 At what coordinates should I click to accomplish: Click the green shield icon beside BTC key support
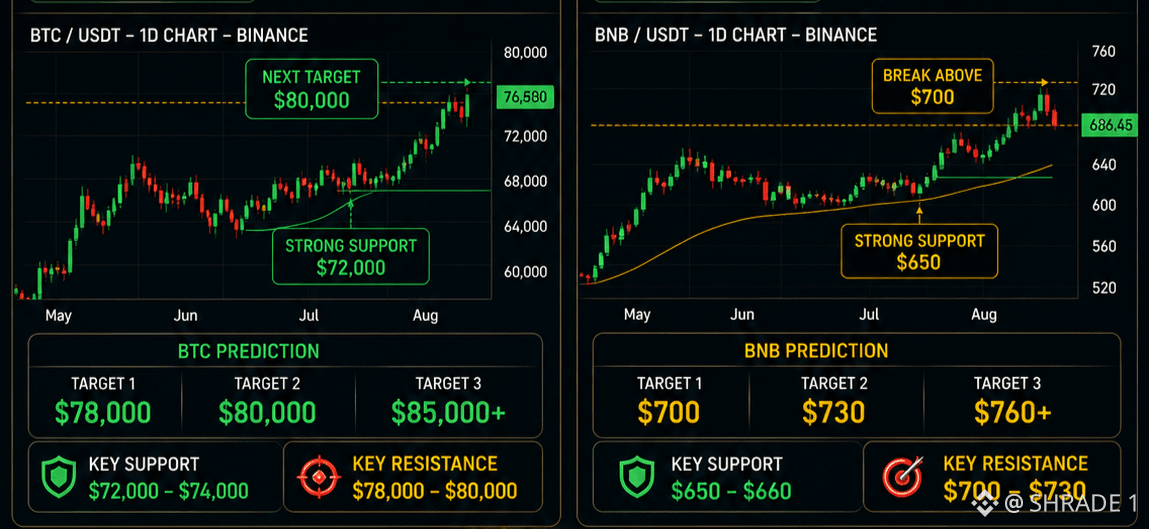[x=59, y=477]
